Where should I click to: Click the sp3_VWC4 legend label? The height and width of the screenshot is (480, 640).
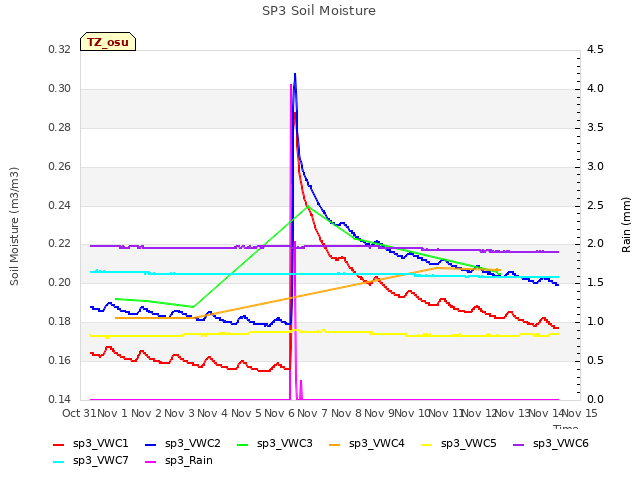coord(376,443)
